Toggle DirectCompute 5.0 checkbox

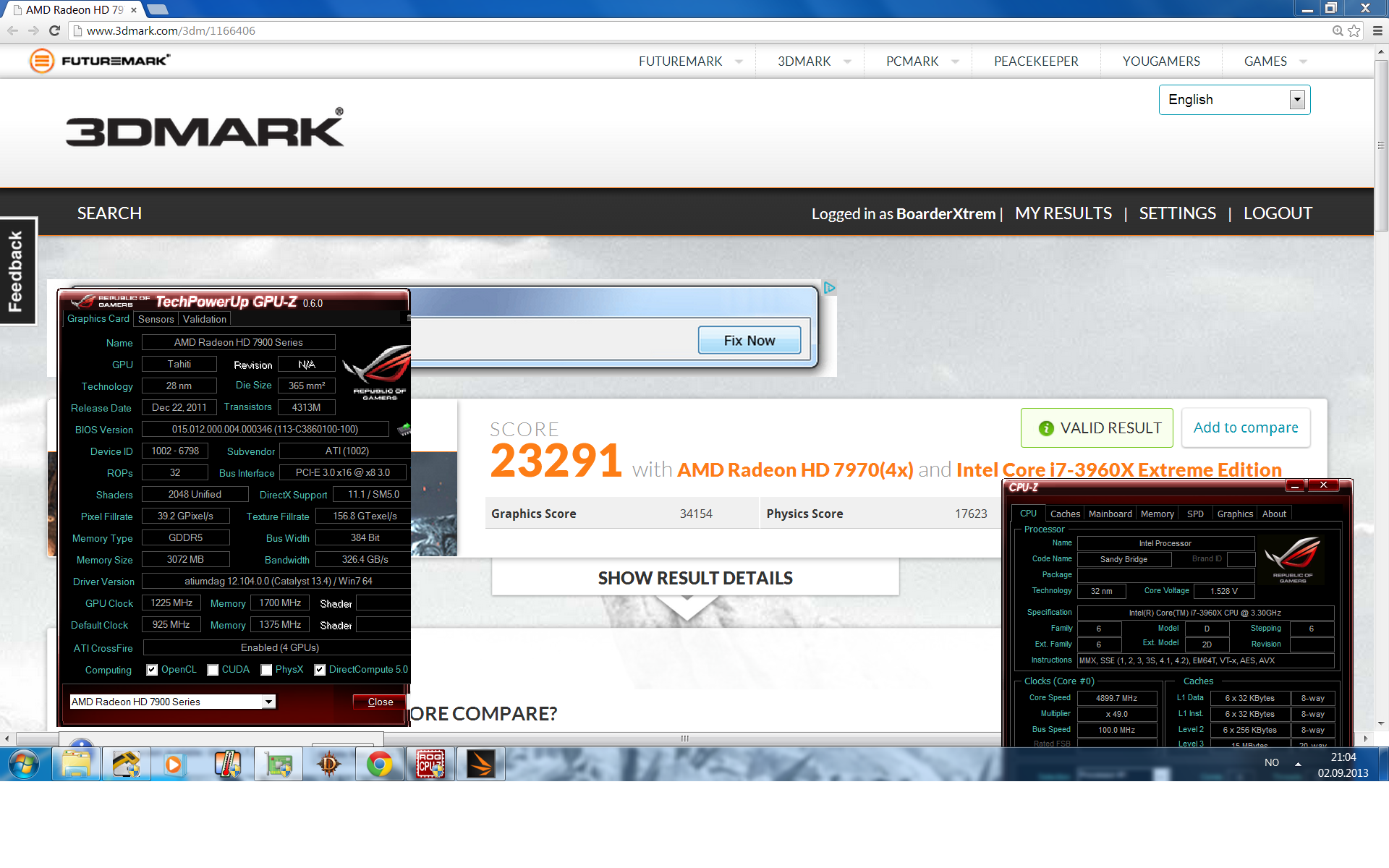point(320,670)
